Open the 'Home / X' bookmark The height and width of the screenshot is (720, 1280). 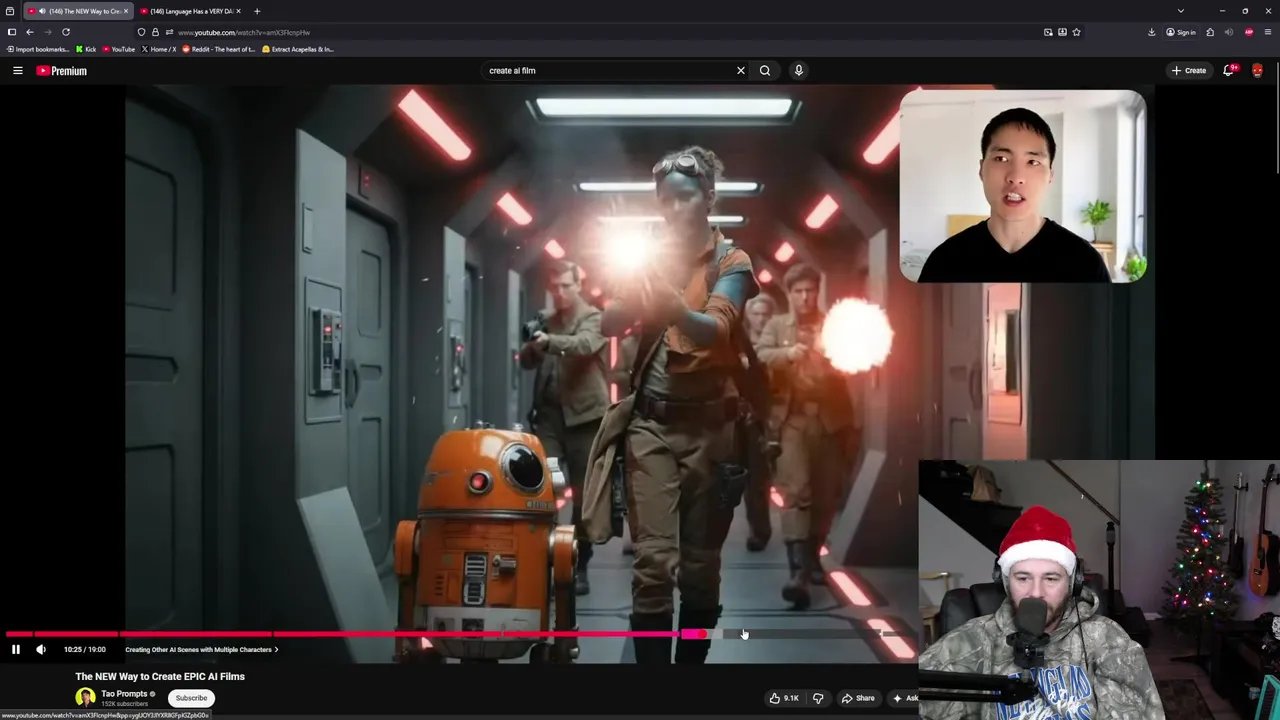[x=158, y=49]
